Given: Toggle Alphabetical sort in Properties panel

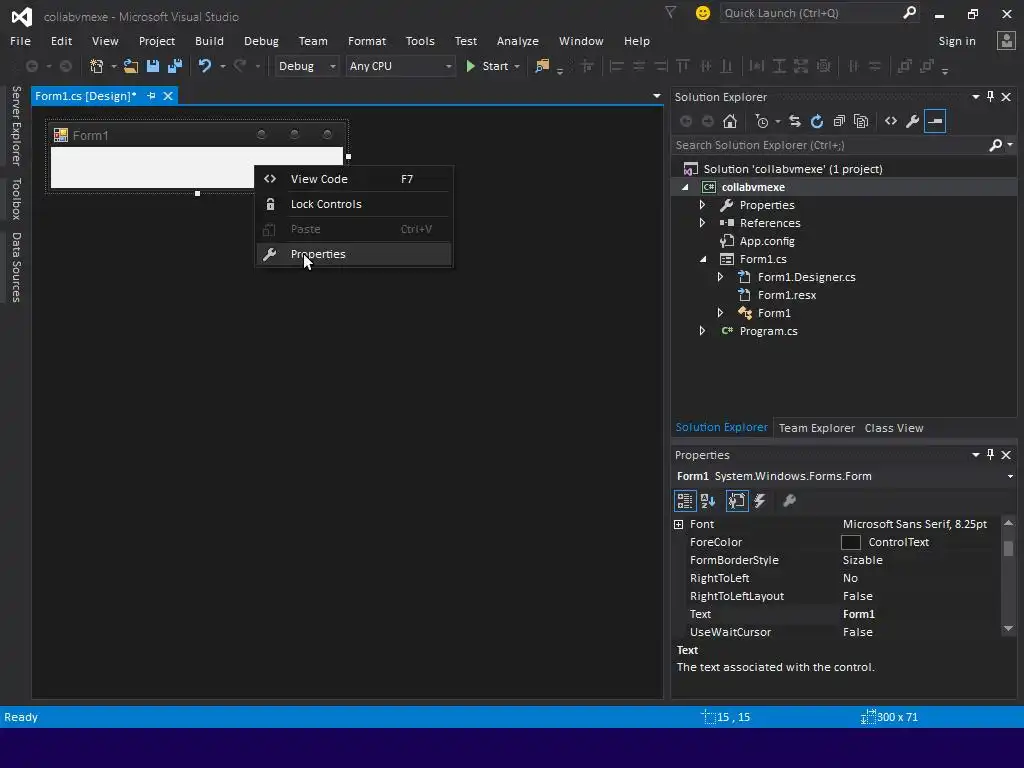Looking at the screenshot, I should (708, 501).
